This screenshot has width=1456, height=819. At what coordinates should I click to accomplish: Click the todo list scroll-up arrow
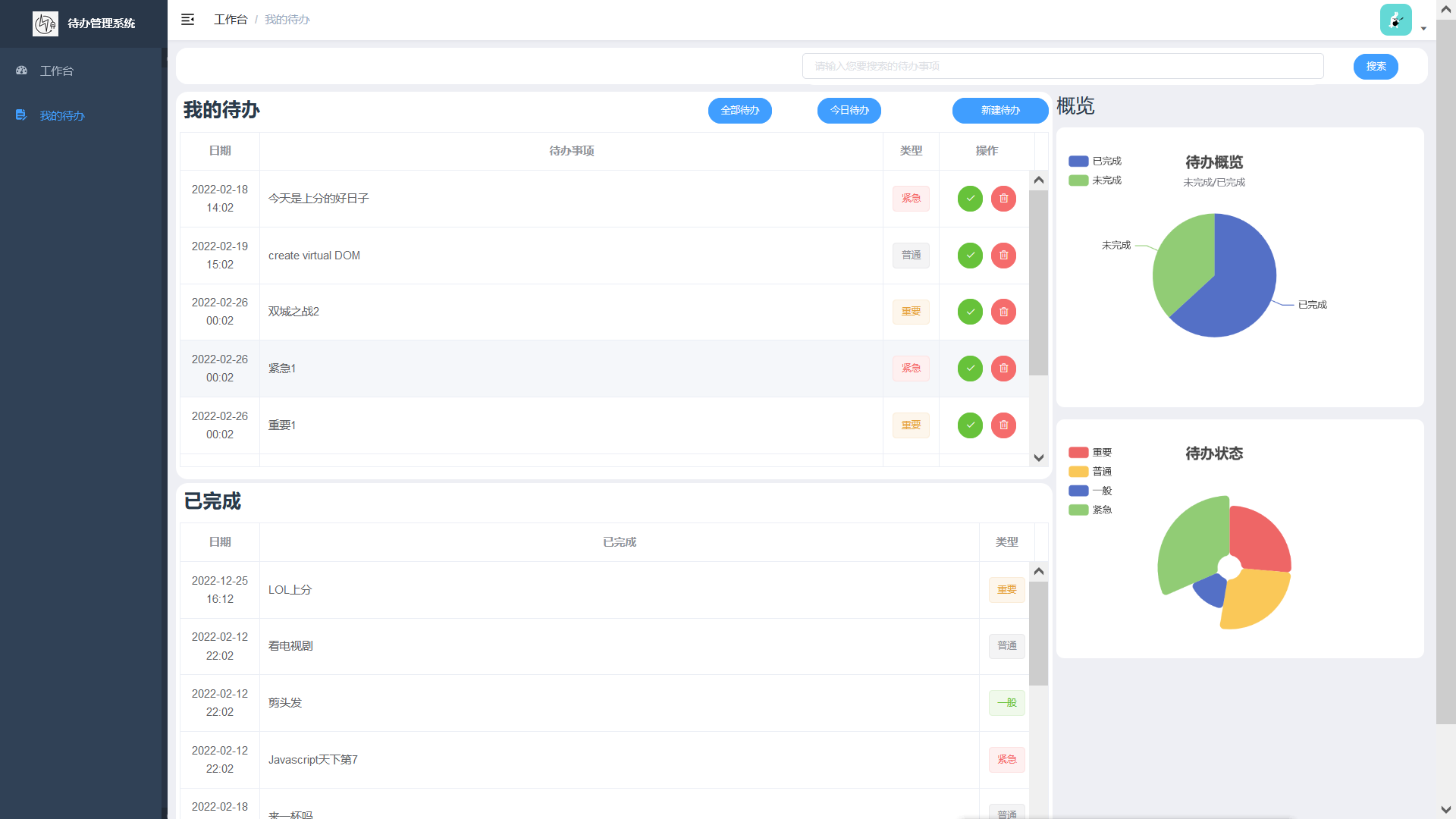(x=1039, y=180)
